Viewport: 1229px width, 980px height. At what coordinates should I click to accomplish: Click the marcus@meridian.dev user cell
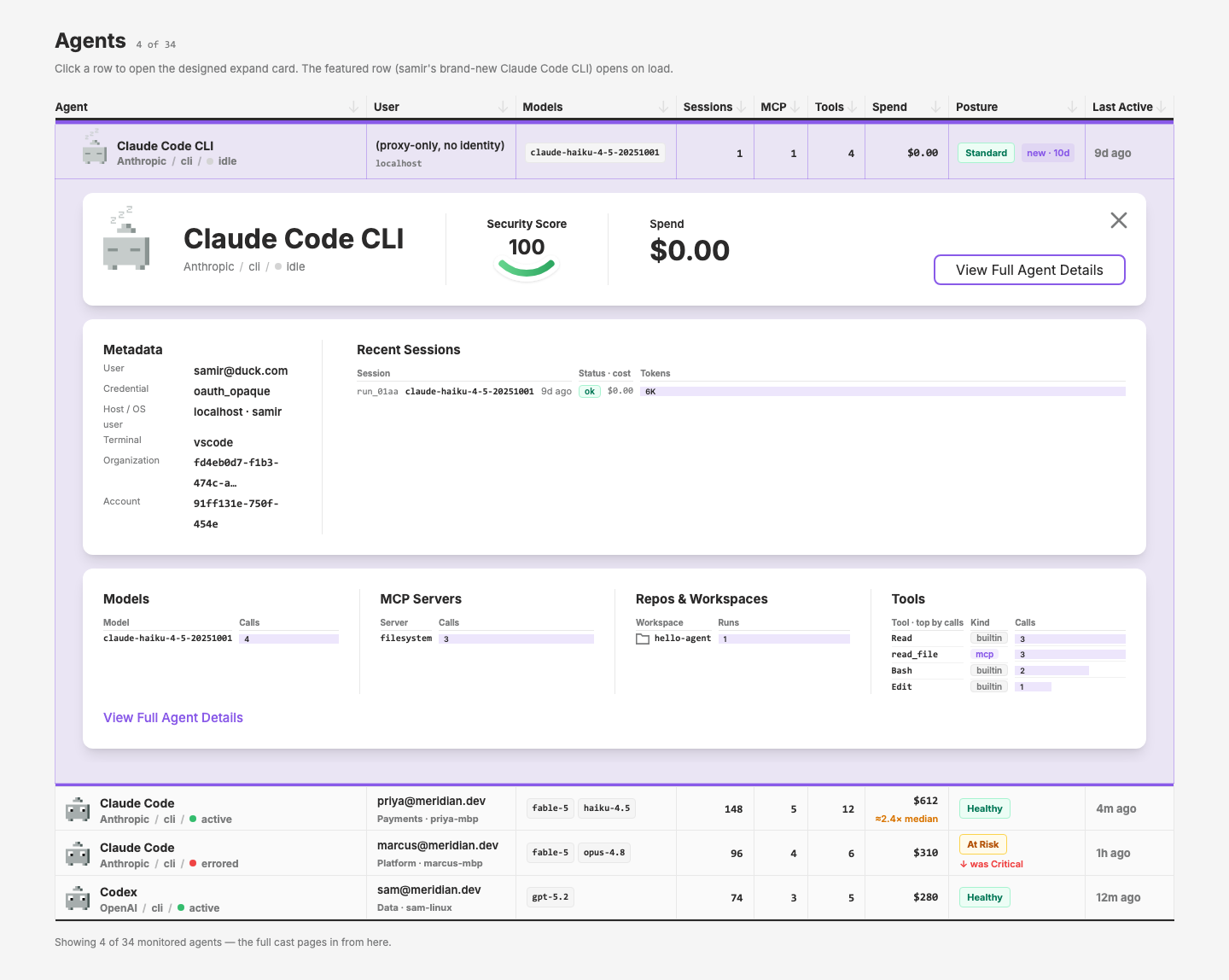pos(438,846)
